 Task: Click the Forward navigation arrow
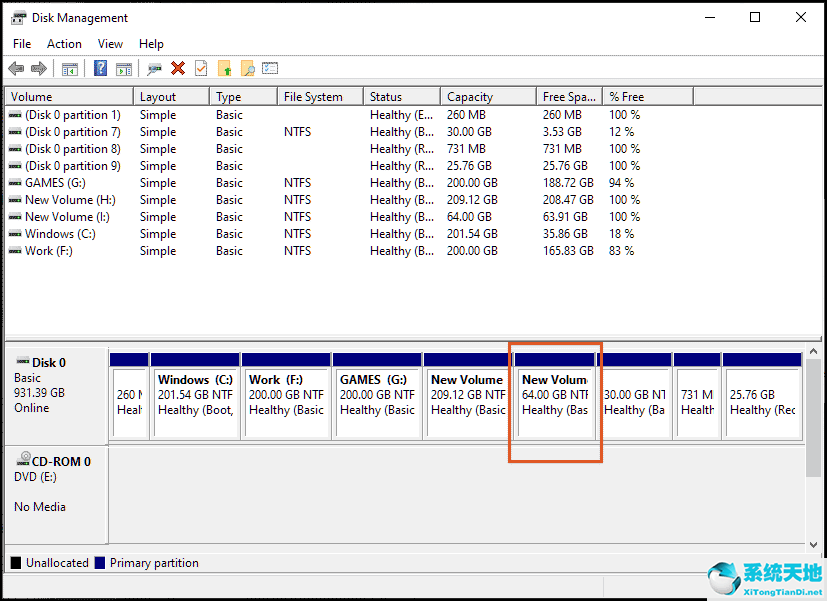38,68
